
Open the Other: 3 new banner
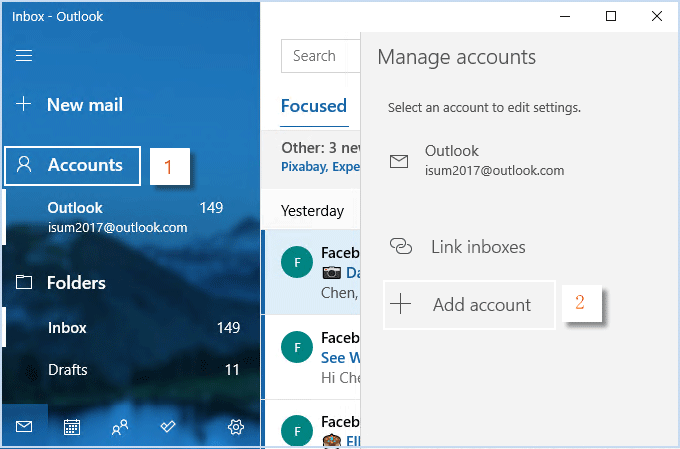point(311,157)
